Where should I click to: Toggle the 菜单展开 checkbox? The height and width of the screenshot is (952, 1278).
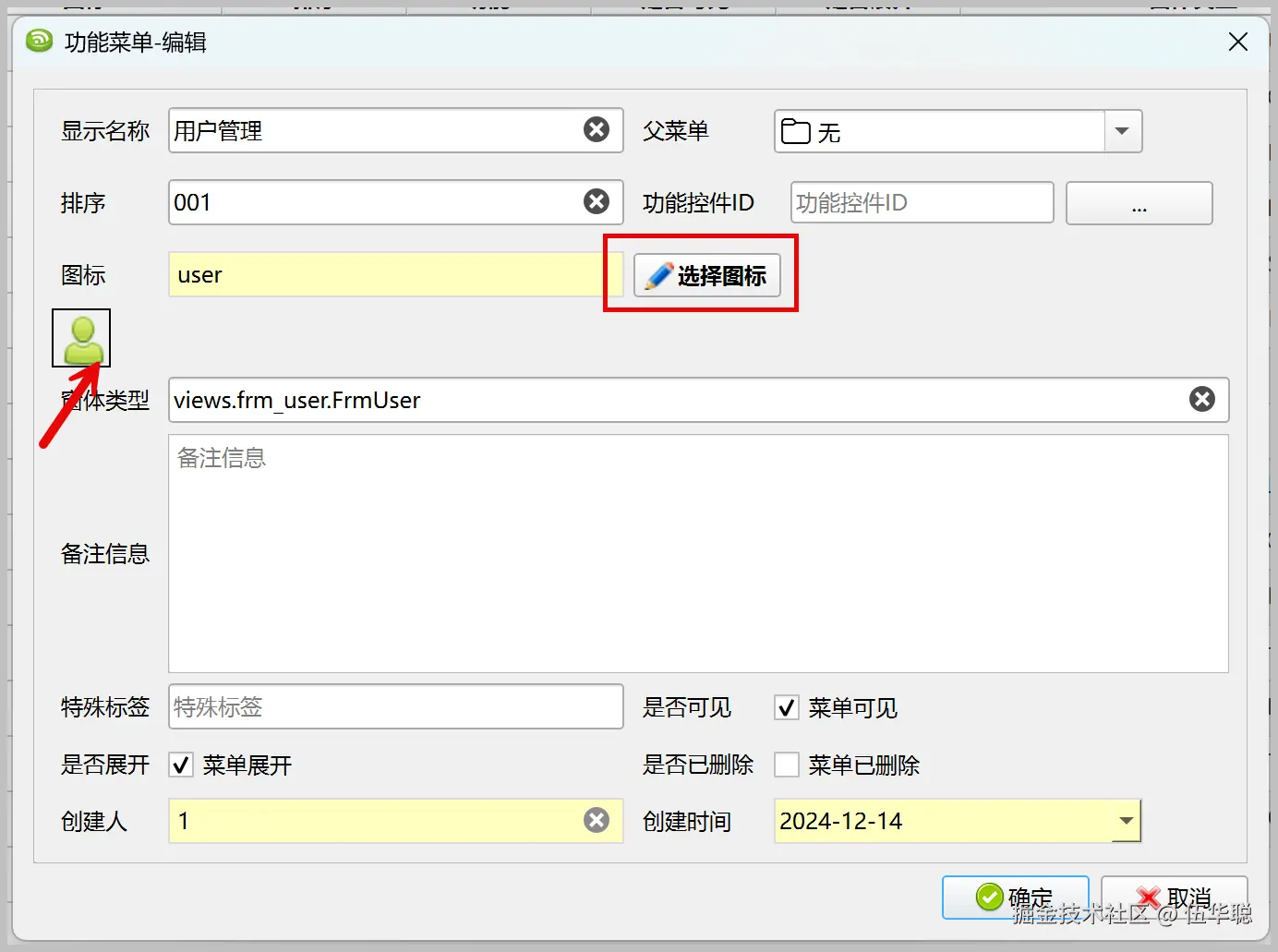[181, 765]
